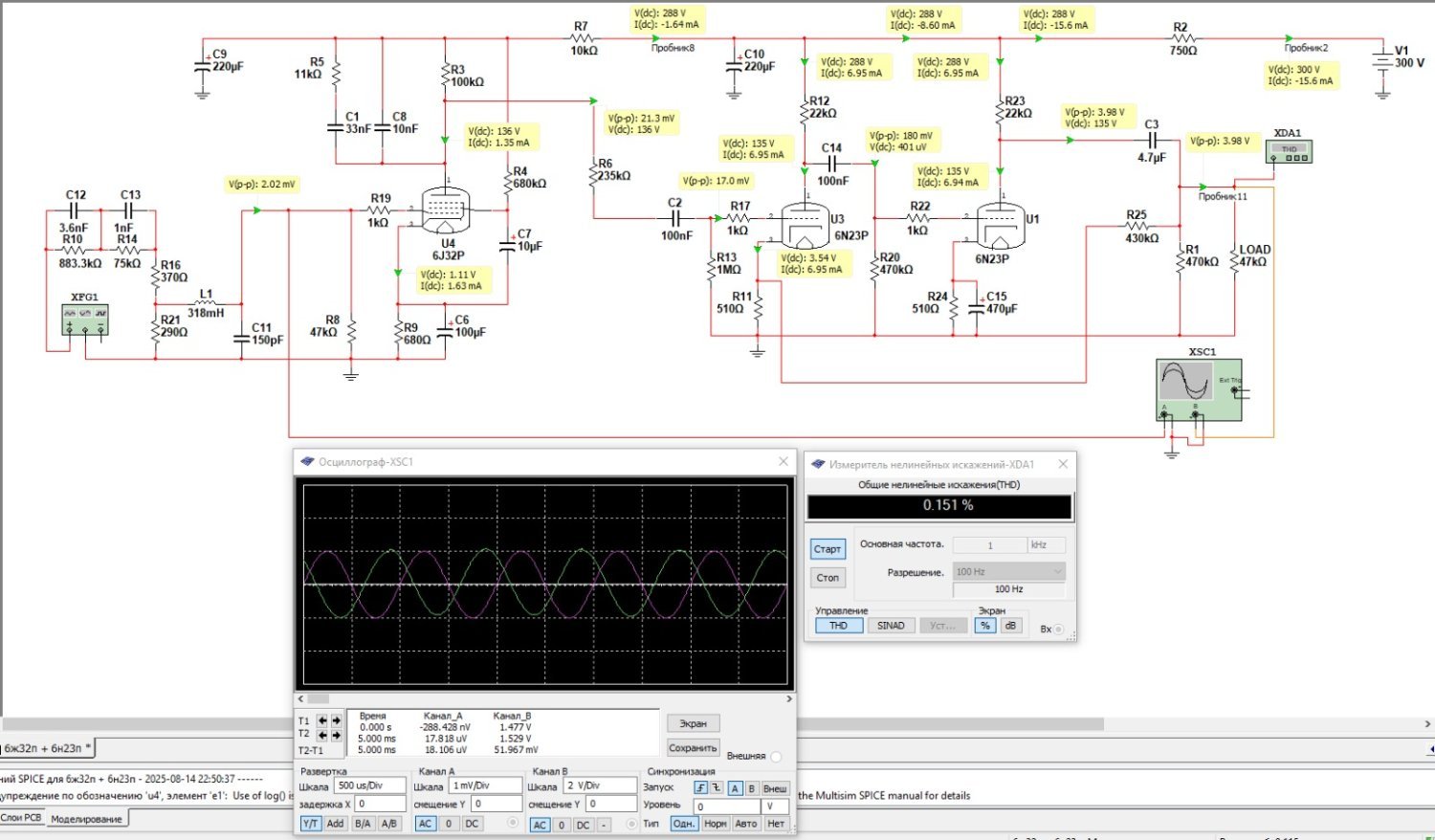Display distortion in percent
This screenshot has width=1435, height=840.
984,626
